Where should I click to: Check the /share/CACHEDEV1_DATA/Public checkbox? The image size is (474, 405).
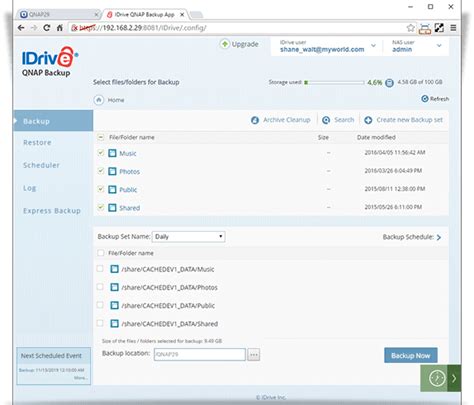100,305
